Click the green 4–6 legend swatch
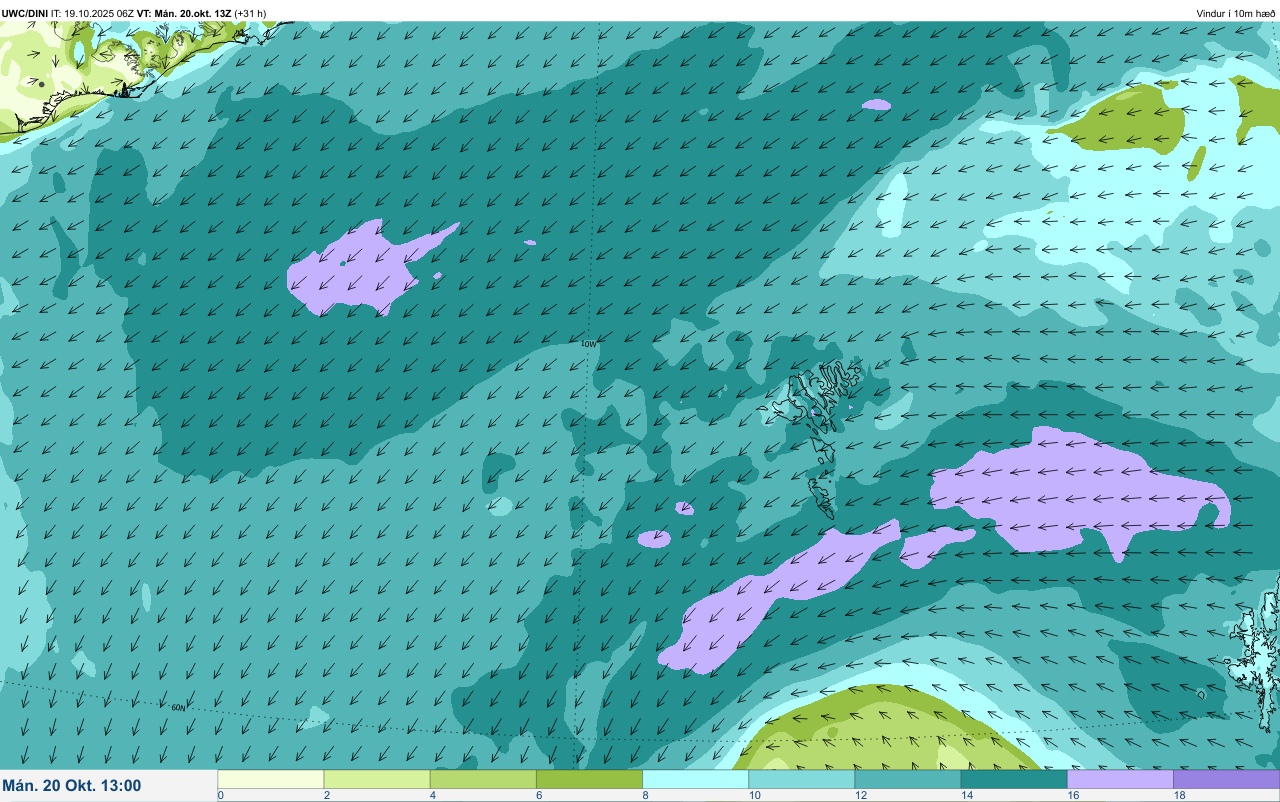The image size is (1280, 802). click(x=483, y=779)
